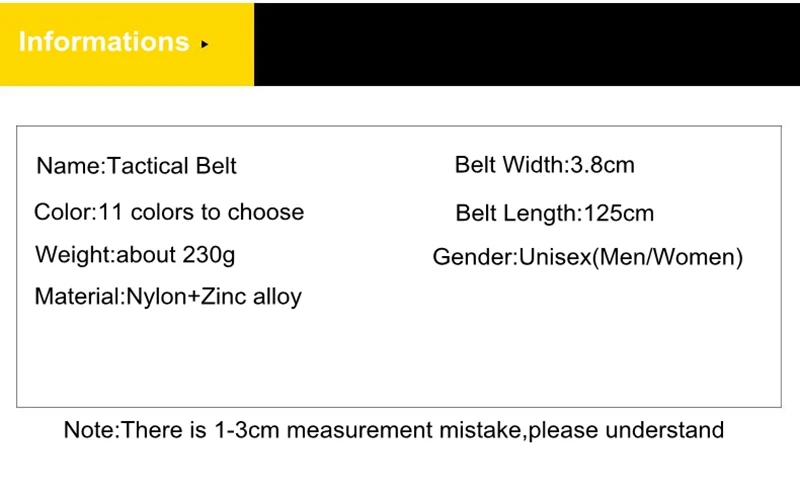This screenshot has width=800, height=500.
Task: Select the Weight label
Action: [x=73, y=254]
